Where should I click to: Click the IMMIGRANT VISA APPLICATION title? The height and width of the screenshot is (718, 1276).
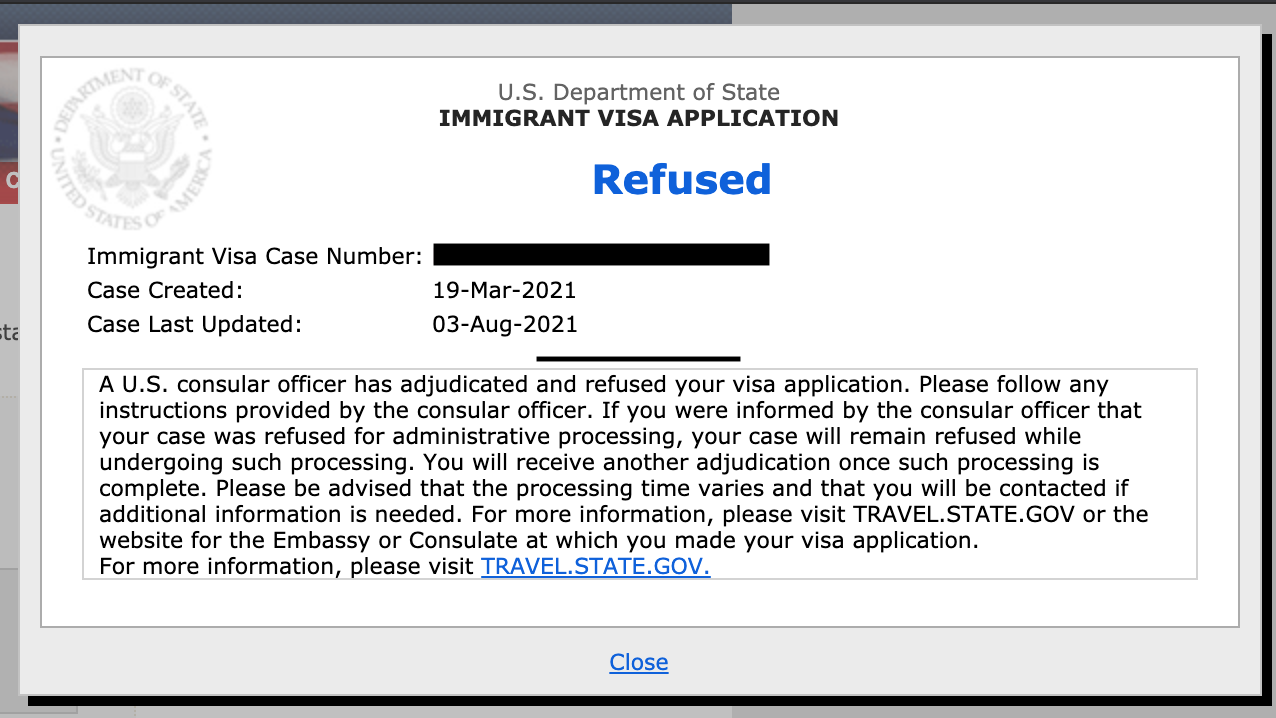tap(638, 119)
